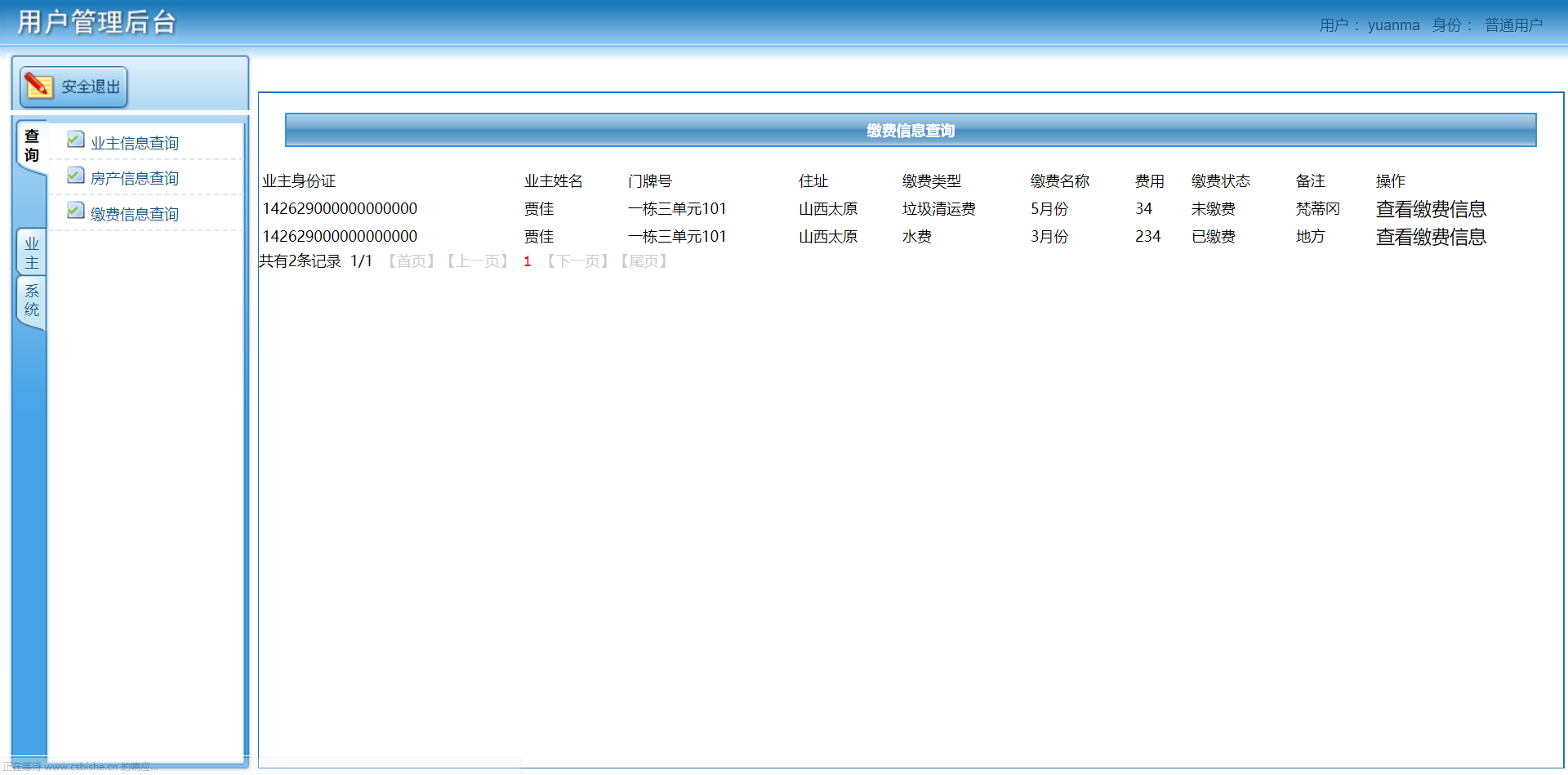Click 查看缴费信息 for the 水费 row
Image resolution: width=1568 pixels, height=775 pixels.
tap(1430, 237)
